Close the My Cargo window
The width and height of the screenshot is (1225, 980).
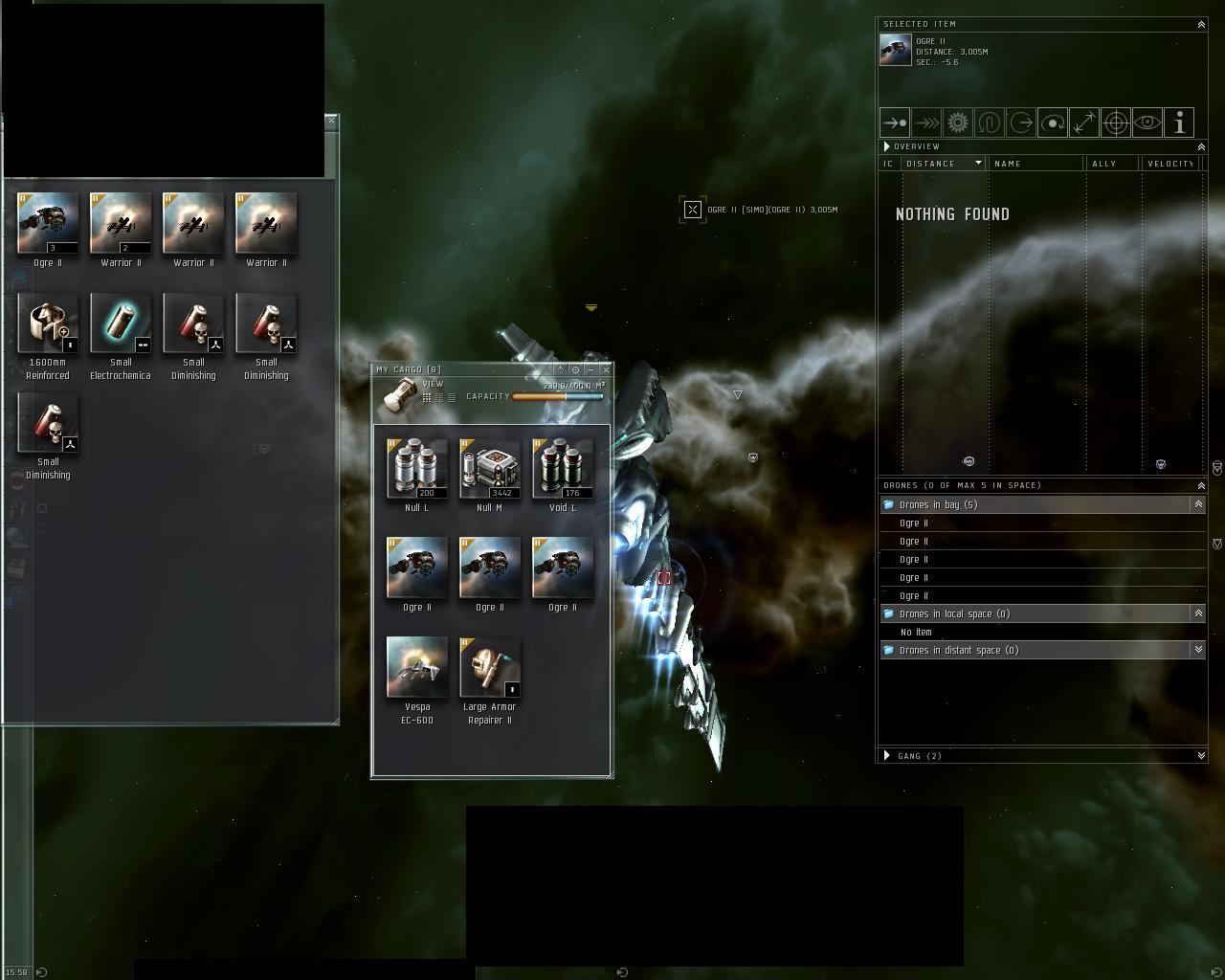click(606, 369)
